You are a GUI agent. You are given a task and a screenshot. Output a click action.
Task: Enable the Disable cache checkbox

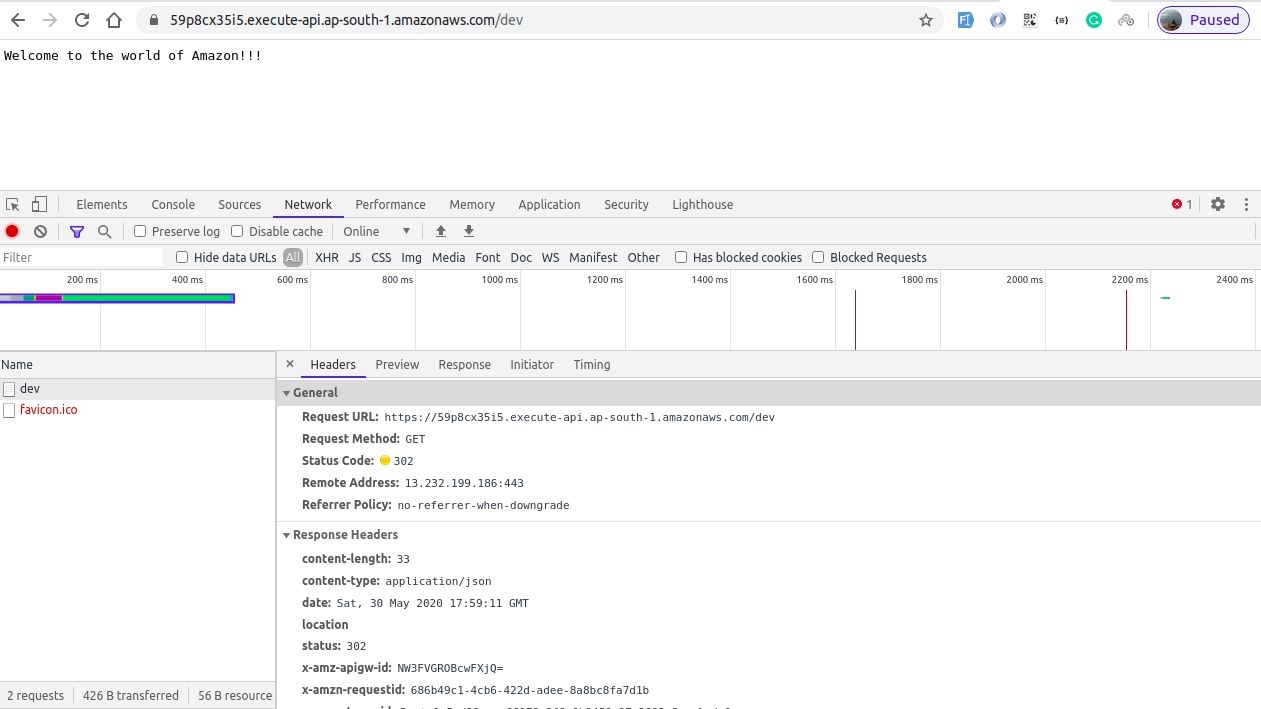(236, 231)
